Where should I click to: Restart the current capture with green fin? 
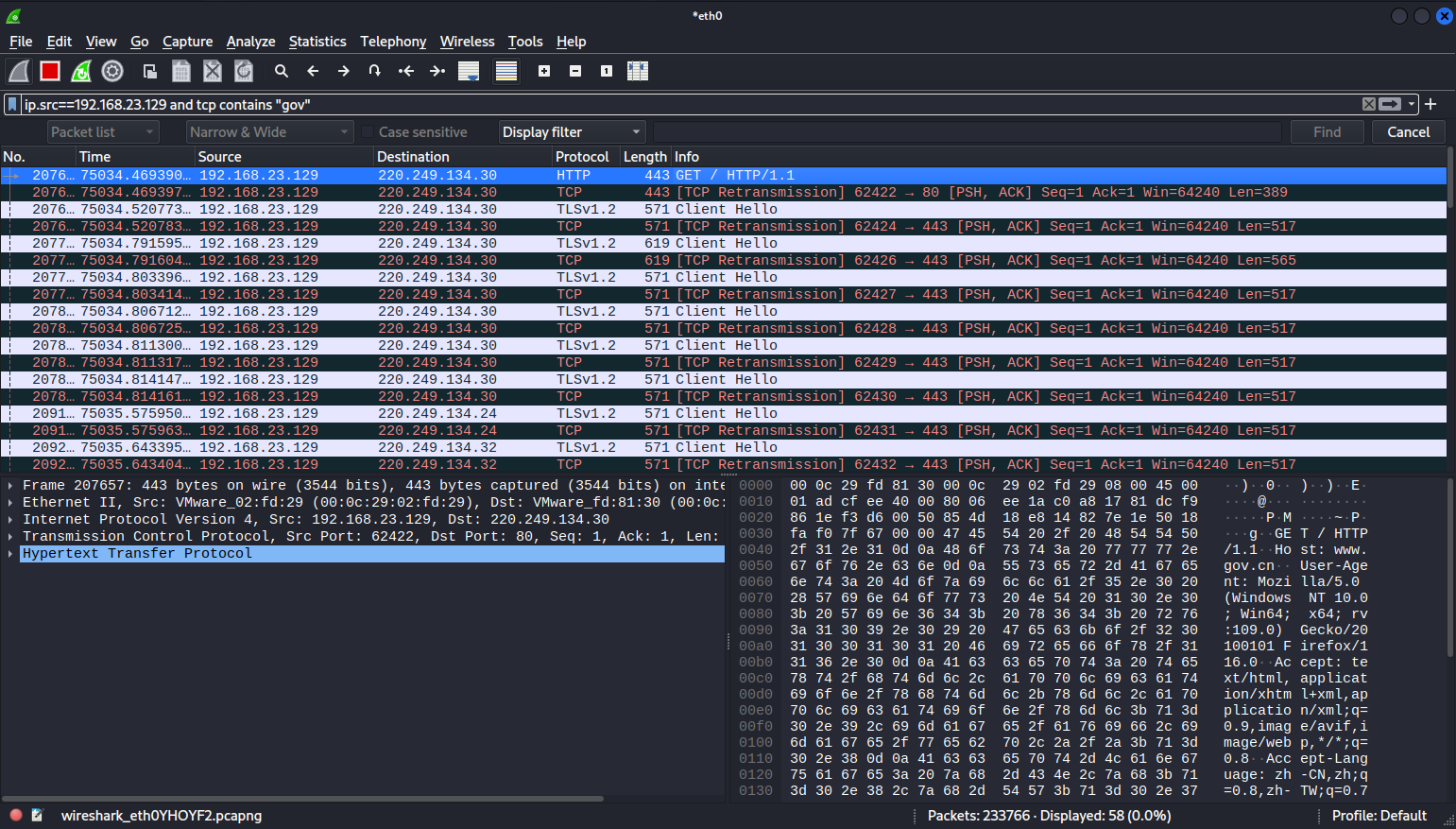(81, 71)
